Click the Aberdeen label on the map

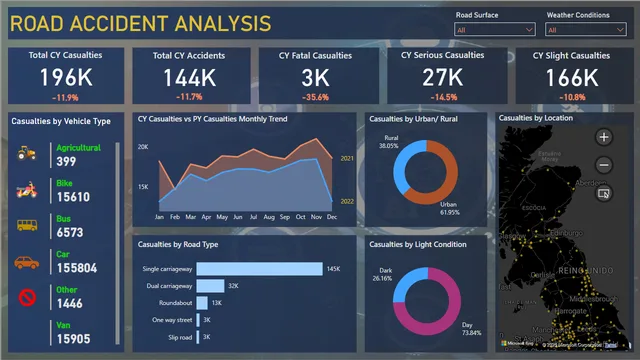[x=591, y=183]
